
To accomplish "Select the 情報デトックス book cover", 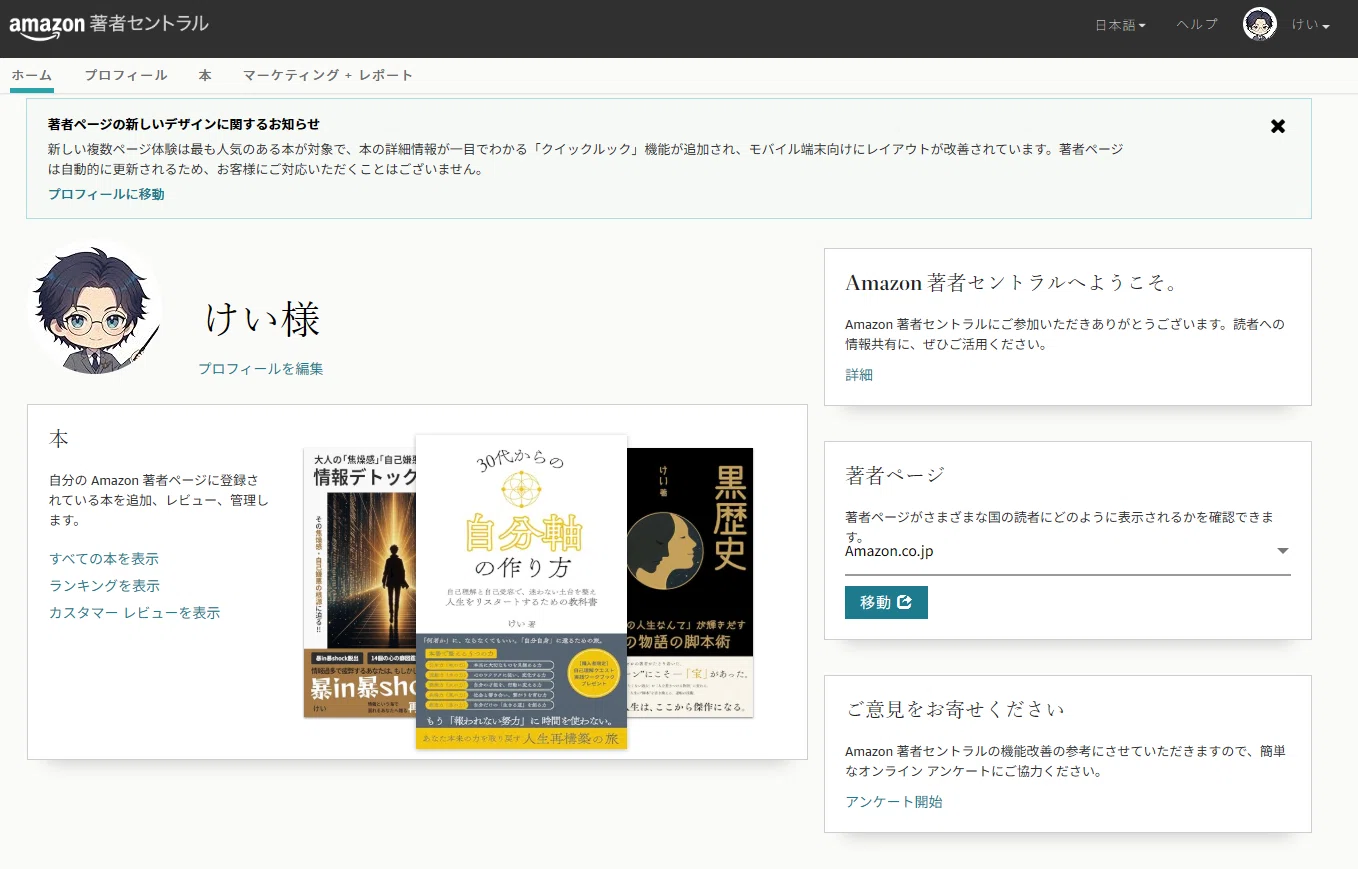I will click(x=359, y=582).
